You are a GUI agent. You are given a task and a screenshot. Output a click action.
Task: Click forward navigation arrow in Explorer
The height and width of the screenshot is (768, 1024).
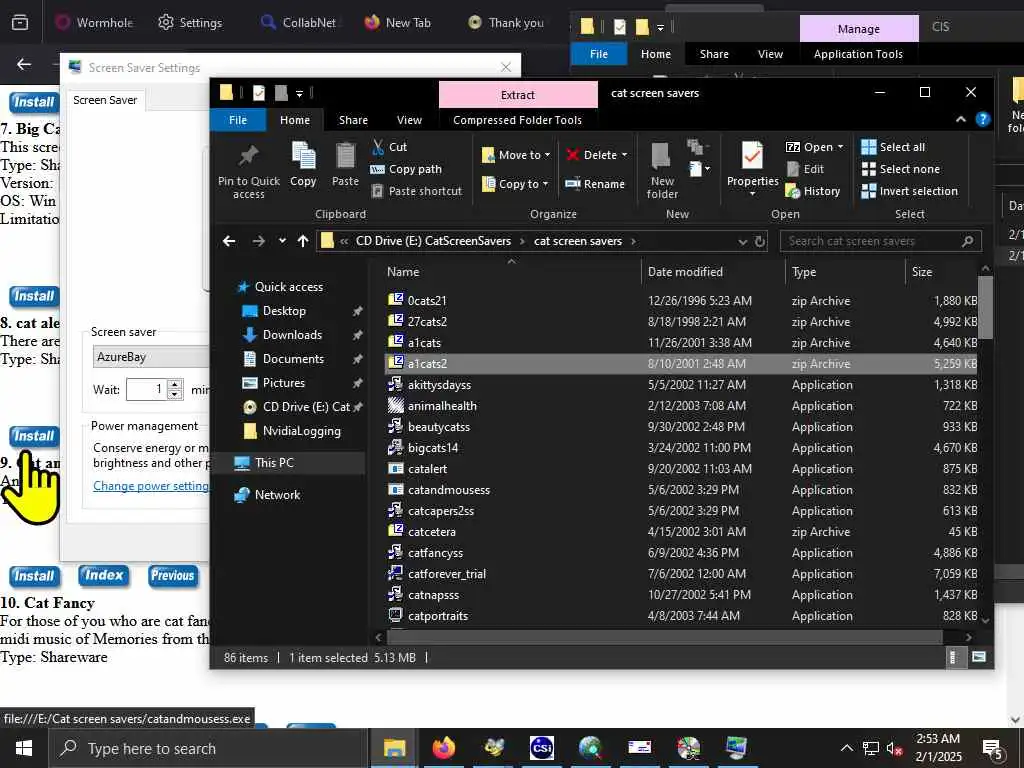259,241
